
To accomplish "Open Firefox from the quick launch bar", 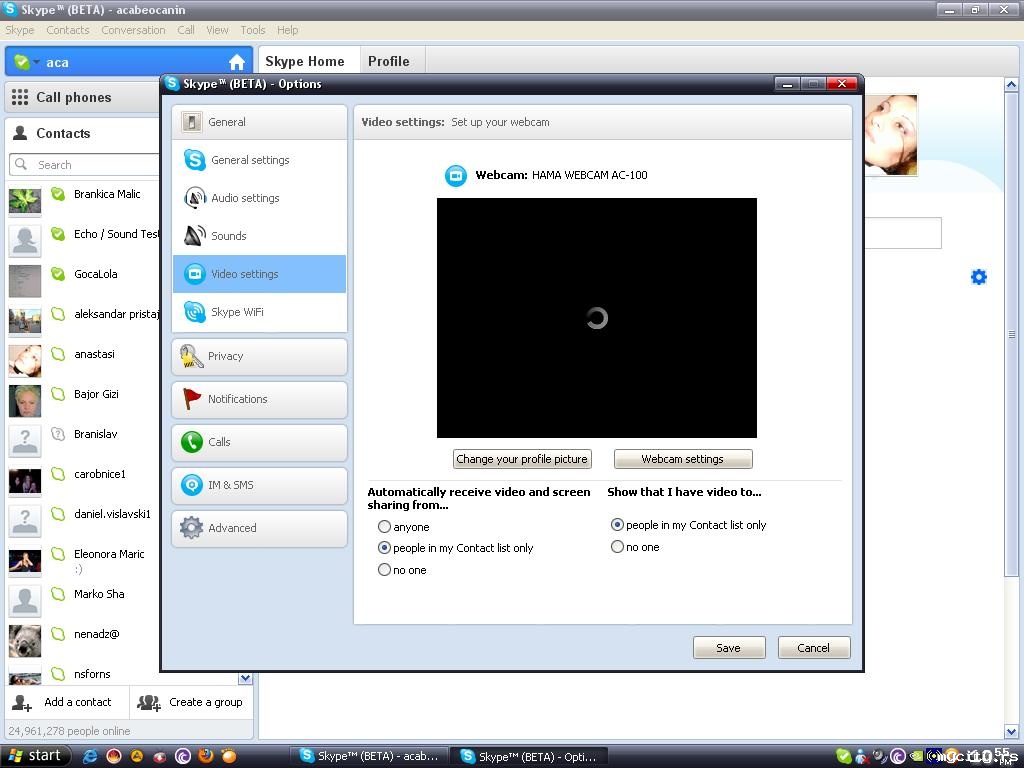I will click(206, 756).
